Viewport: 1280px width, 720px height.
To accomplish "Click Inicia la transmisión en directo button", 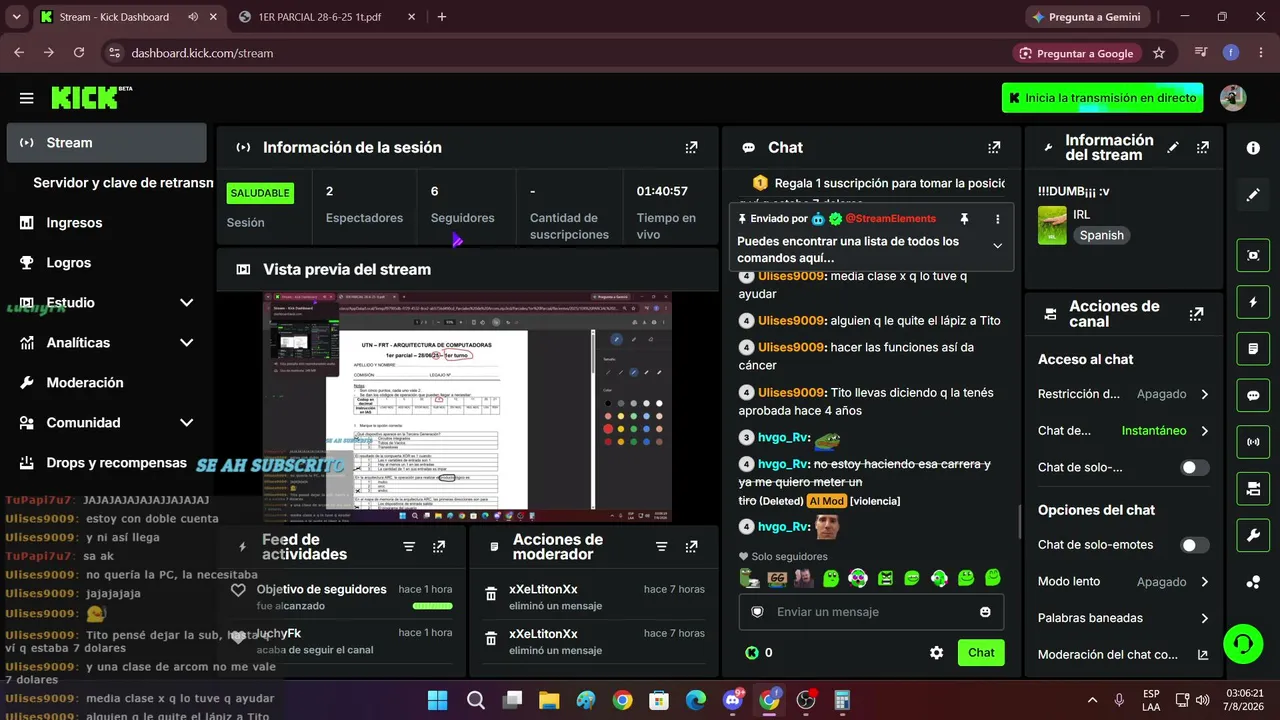I will [x=1103, y=98].
